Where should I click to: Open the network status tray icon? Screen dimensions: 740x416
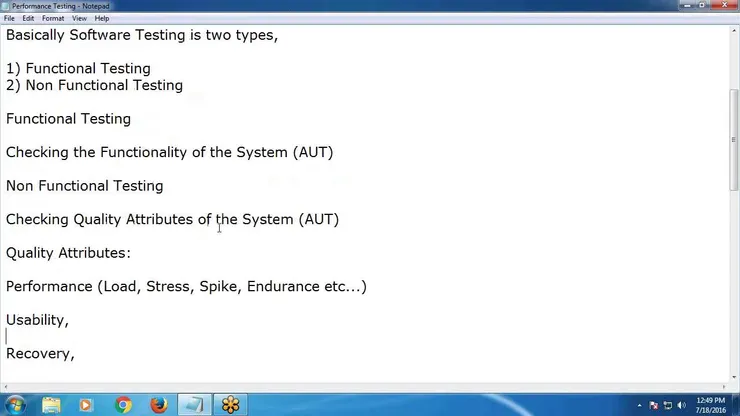coord(667,405)
